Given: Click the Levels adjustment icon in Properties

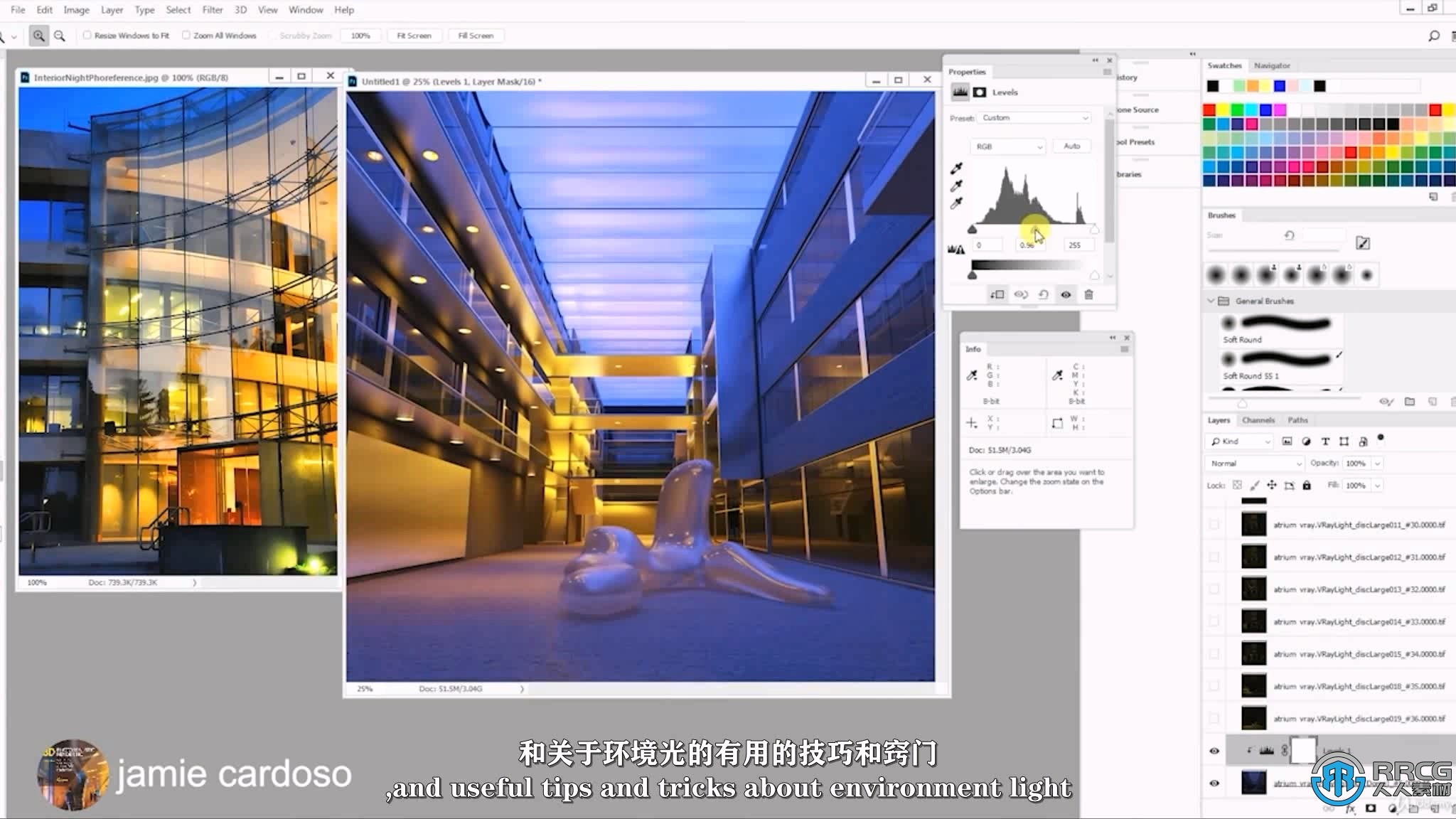Looking at the screenshot, I should coord(960,92).
